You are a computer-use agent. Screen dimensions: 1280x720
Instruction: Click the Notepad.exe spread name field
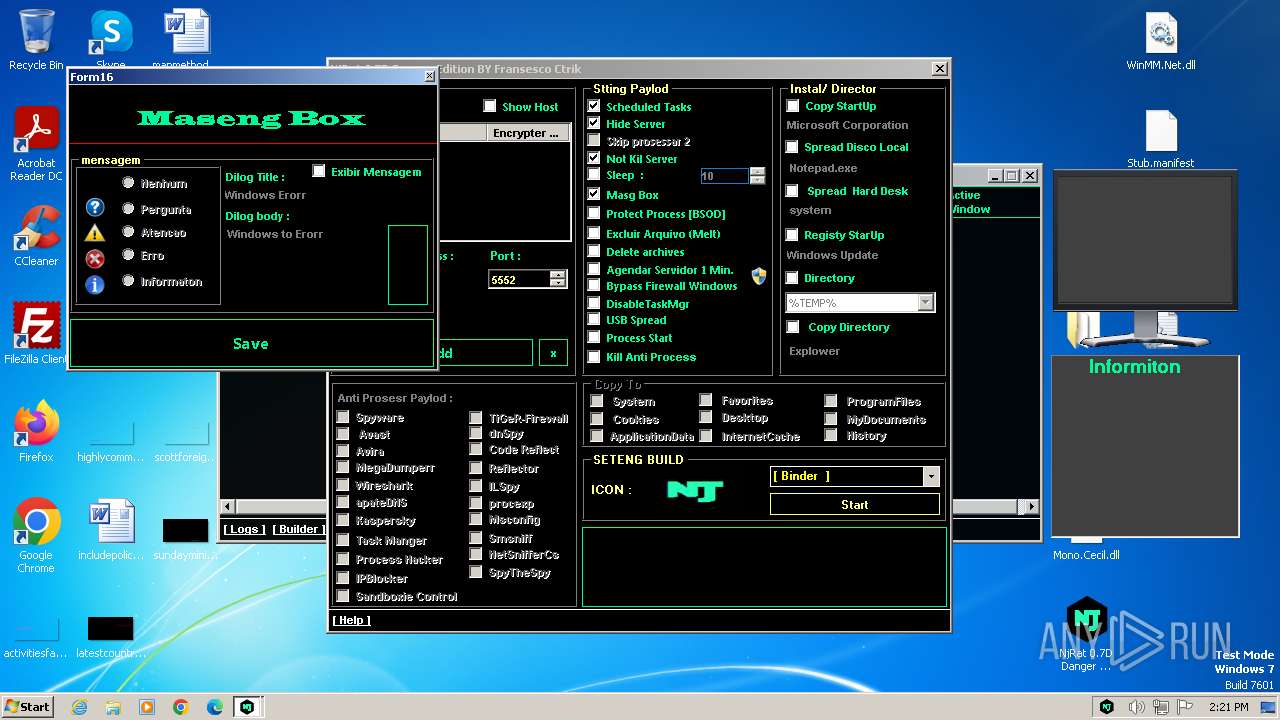[824, 168]
